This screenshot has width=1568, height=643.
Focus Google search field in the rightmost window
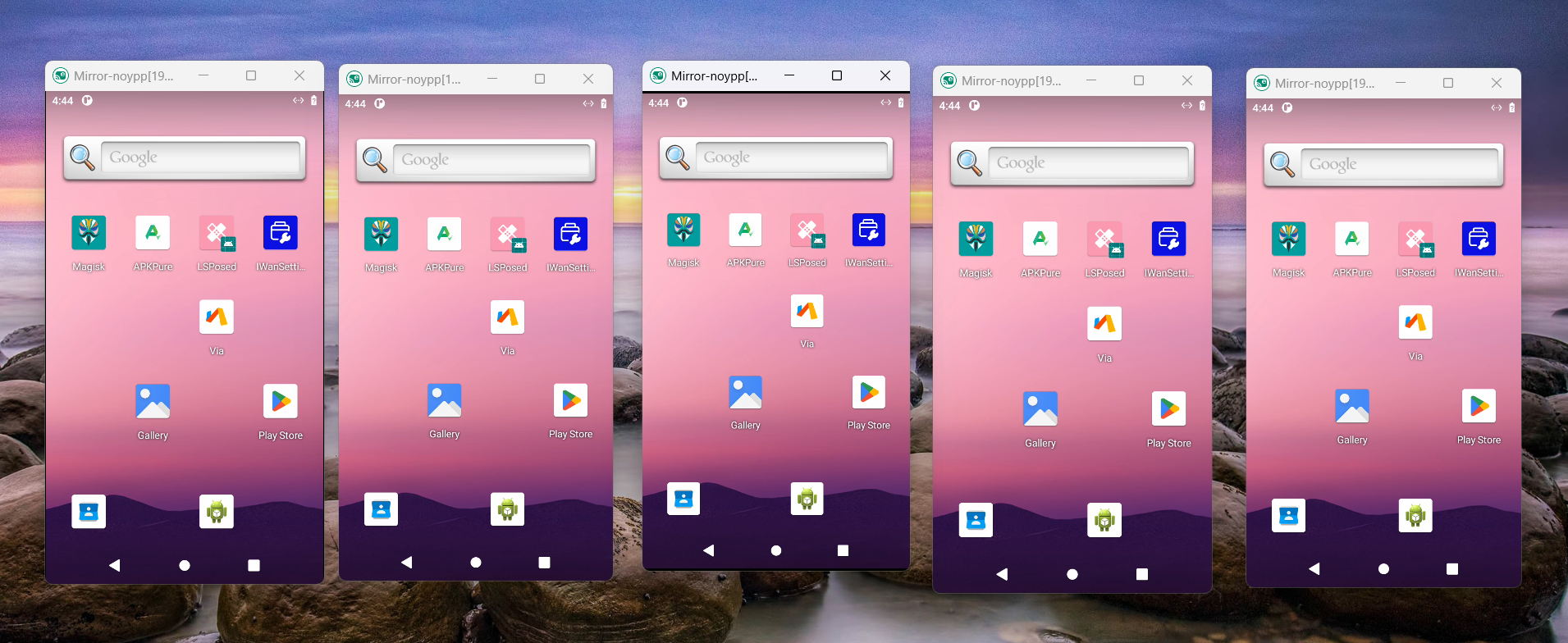tap(1400, 165)
